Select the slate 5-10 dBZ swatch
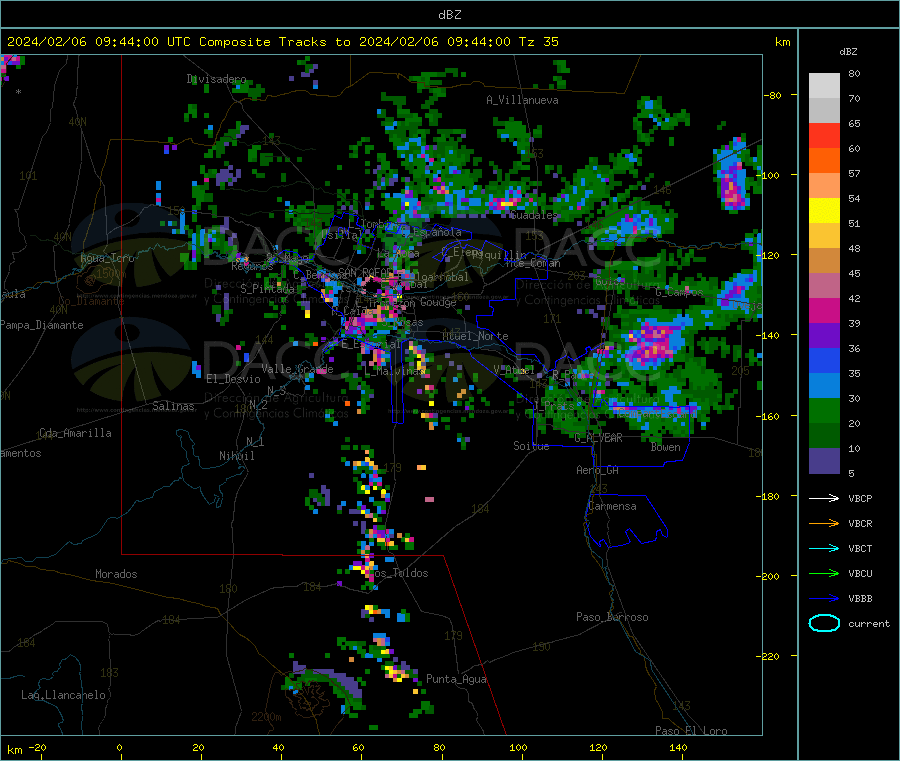 (824, 461)
